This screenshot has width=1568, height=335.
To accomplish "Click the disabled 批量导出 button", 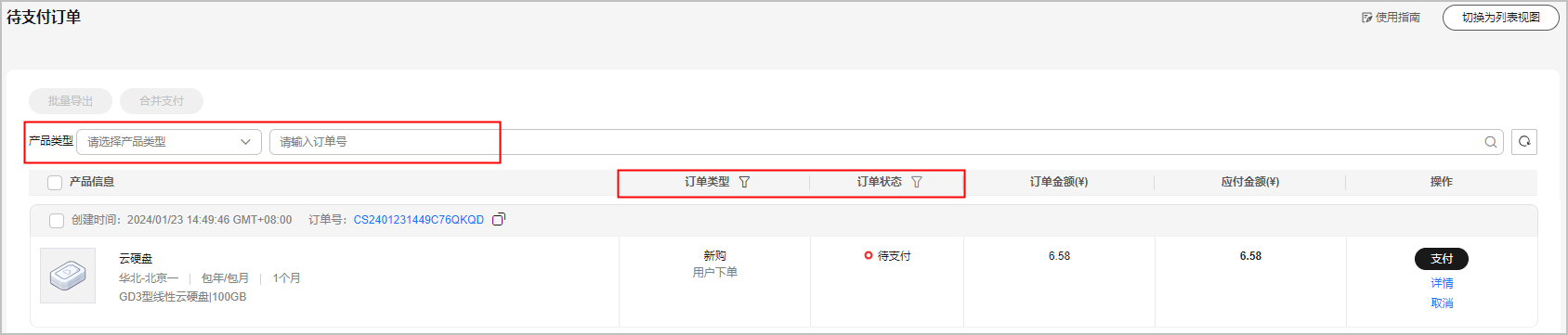I will [71, 101].
